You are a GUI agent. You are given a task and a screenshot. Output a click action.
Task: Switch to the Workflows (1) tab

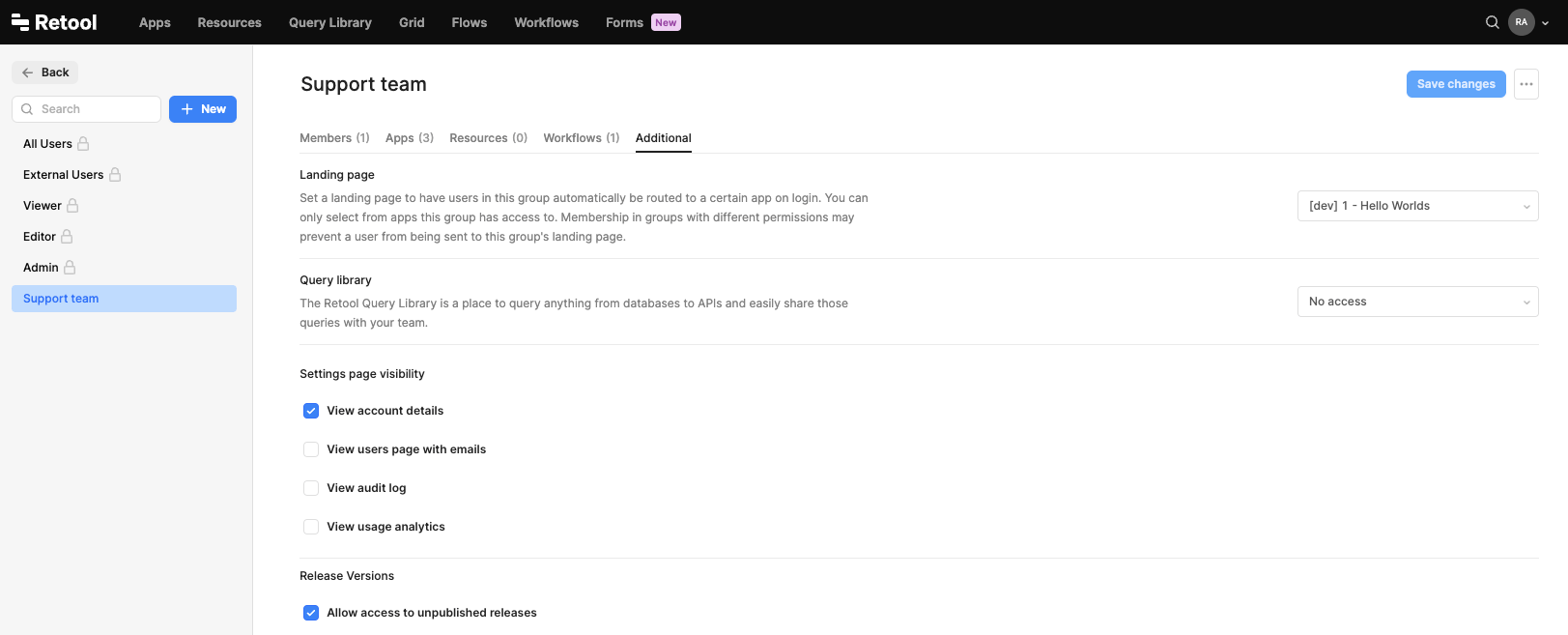coord(581,138)
